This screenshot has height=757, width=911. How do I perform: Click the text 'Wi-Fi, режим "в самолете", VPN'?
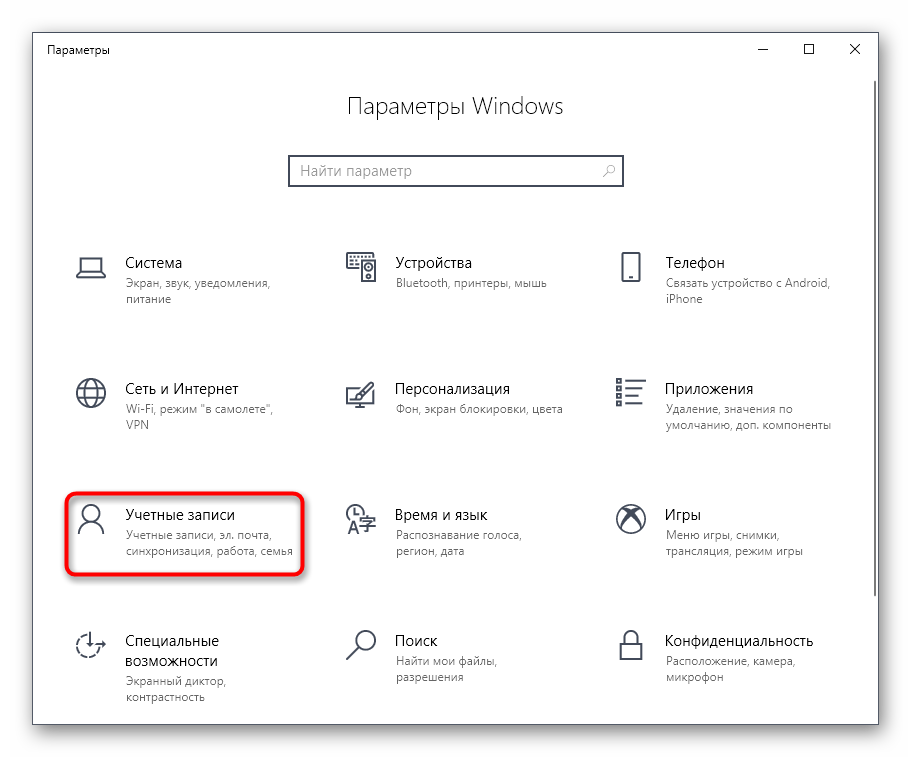(199, 417)
